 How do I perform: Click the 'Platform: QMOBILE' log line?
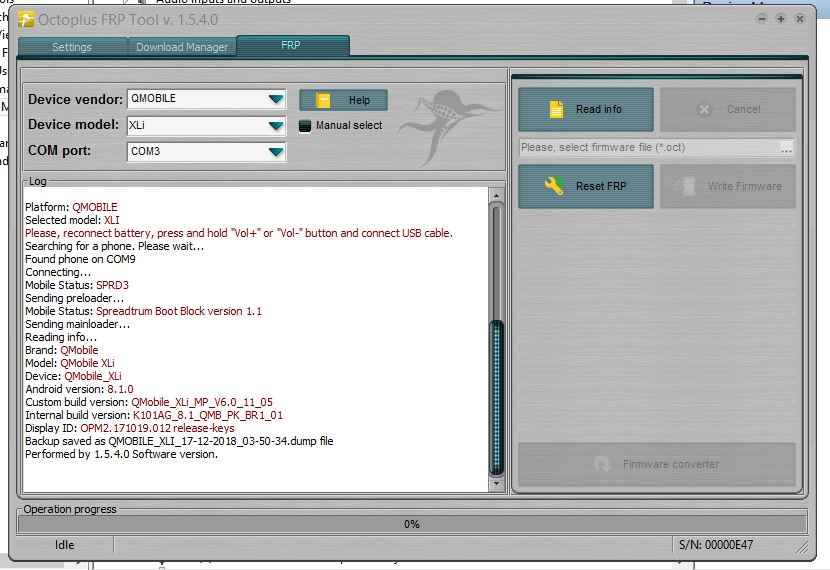pyautogui.click(x=71, y=207)
